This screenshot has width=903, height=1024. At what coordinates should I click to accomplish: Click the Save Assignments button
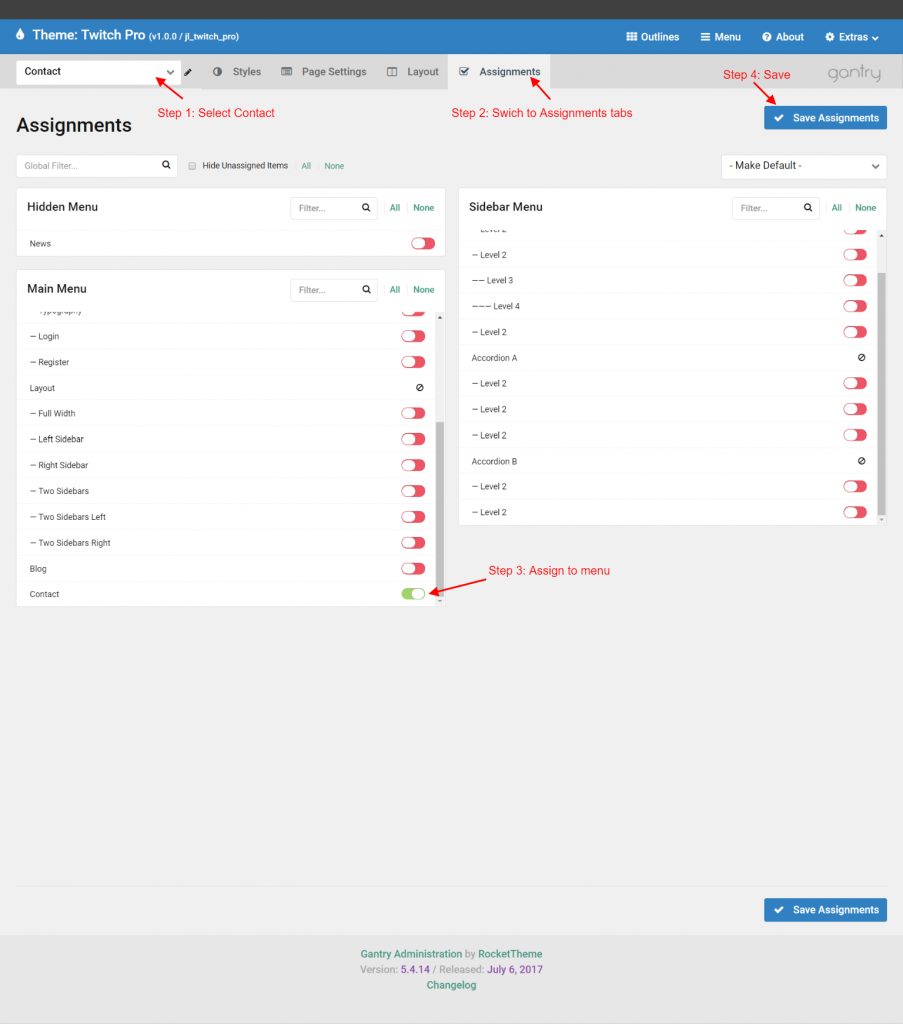click(x=825, y=117)
